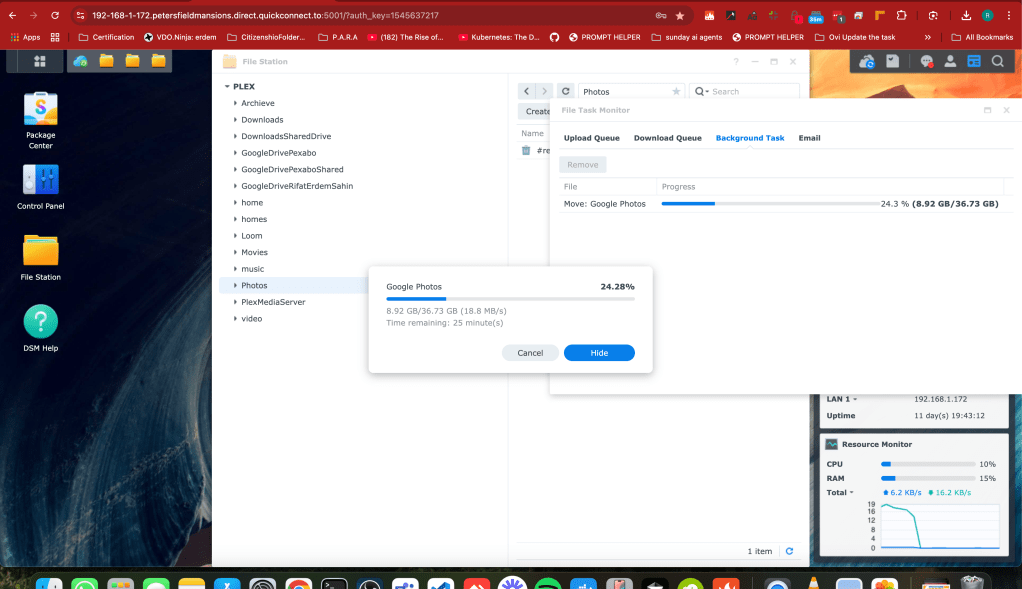The width and height of the screenshot is (1022, 589).
Task: Select the GoogleDriveRifatErdemSahin folder
Action: coord(297,186)
